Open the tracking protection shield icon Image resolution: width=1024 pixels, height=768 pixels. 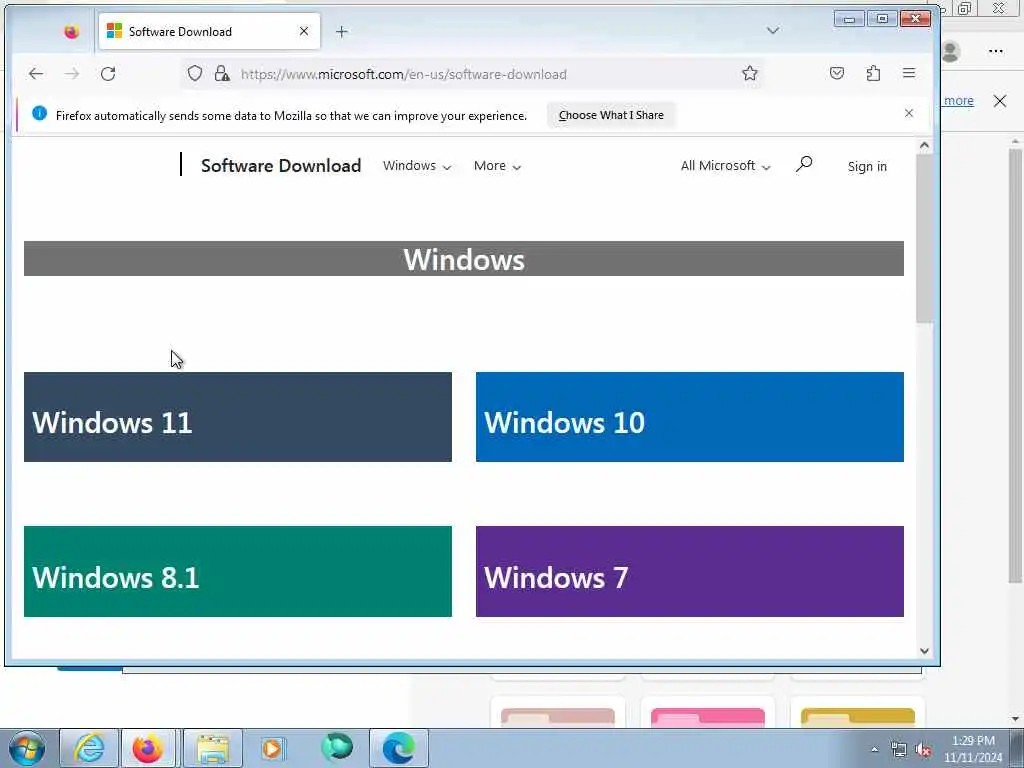(x=195, y=73)
